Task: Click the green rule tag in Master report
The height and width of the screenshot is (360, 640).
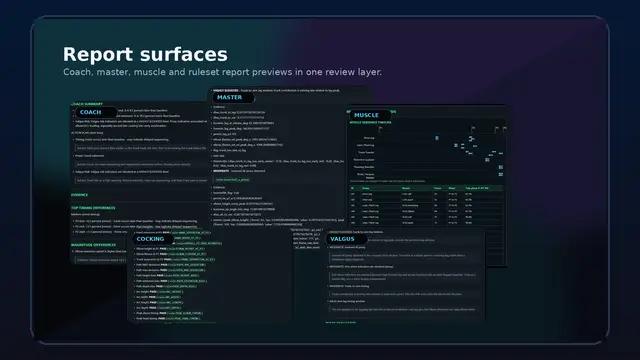Action: tap(233, 180)
